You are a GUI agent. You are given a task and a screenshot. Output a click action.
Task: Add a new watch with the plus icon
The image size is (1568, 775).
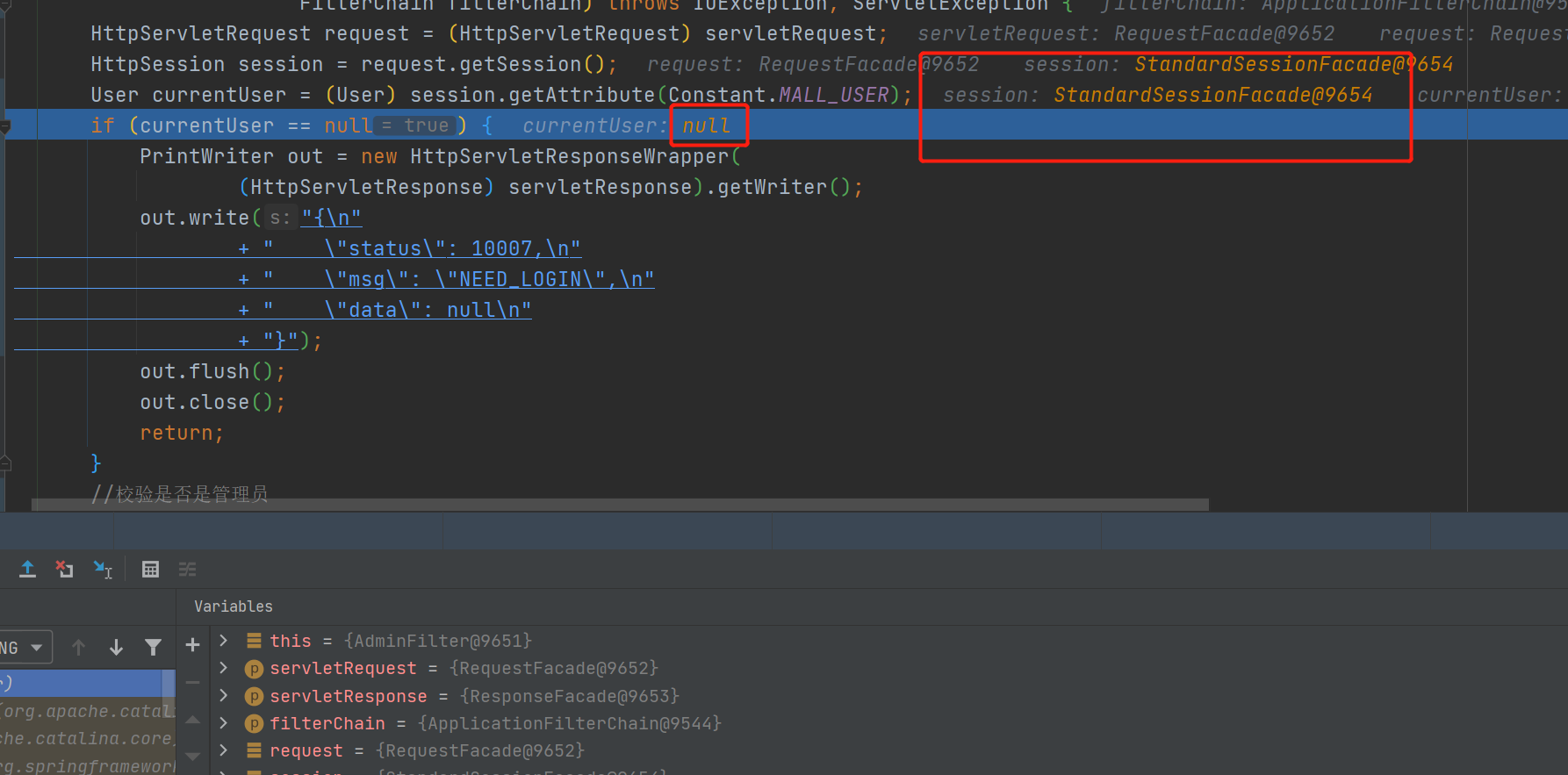[193, 645]
